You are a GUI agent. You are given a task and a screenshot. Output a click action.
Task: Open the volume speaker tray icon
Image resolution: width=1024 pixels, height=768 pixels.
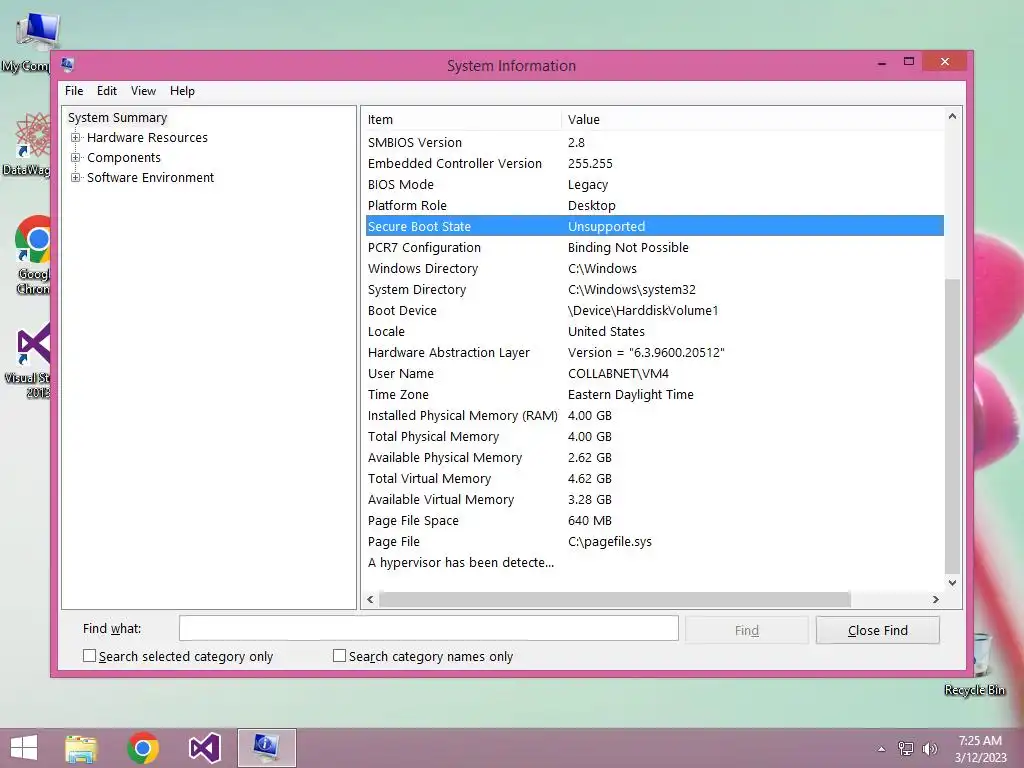[x=930, y=748]
